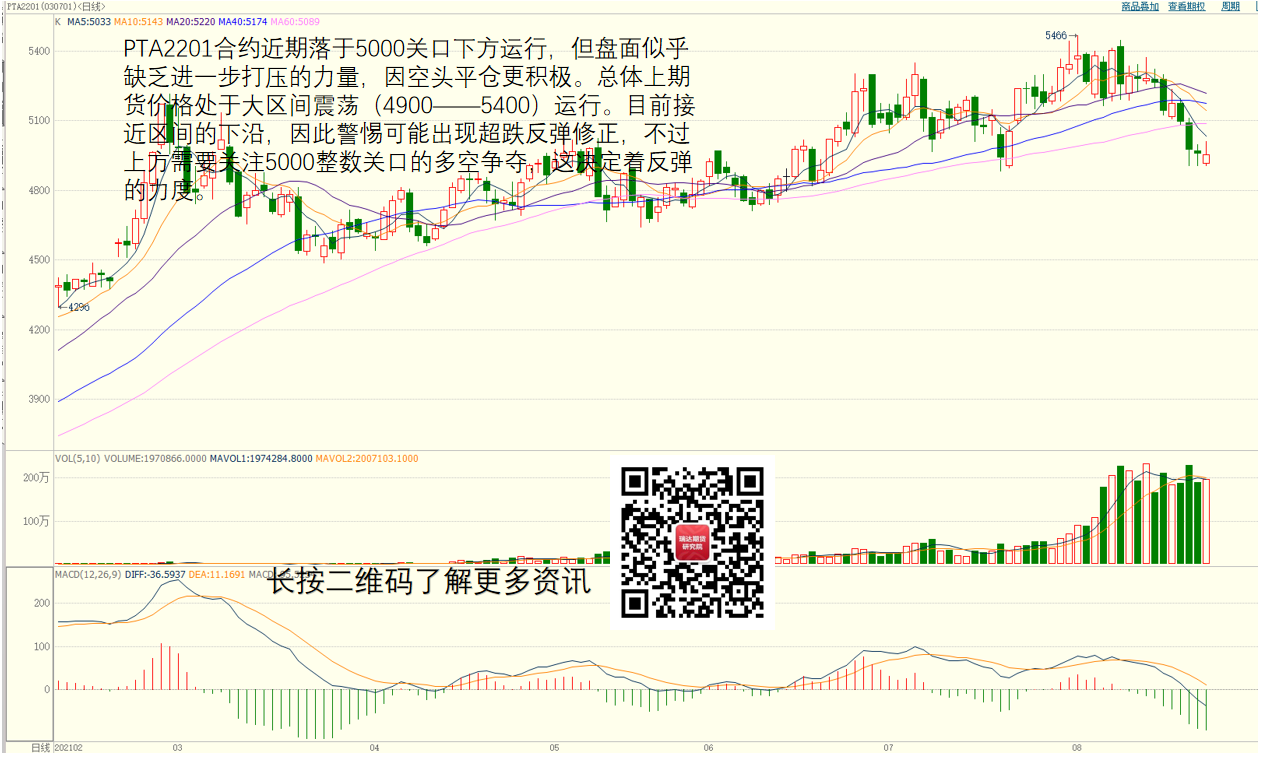Open the 周期 period menu

pos(1230,6)
